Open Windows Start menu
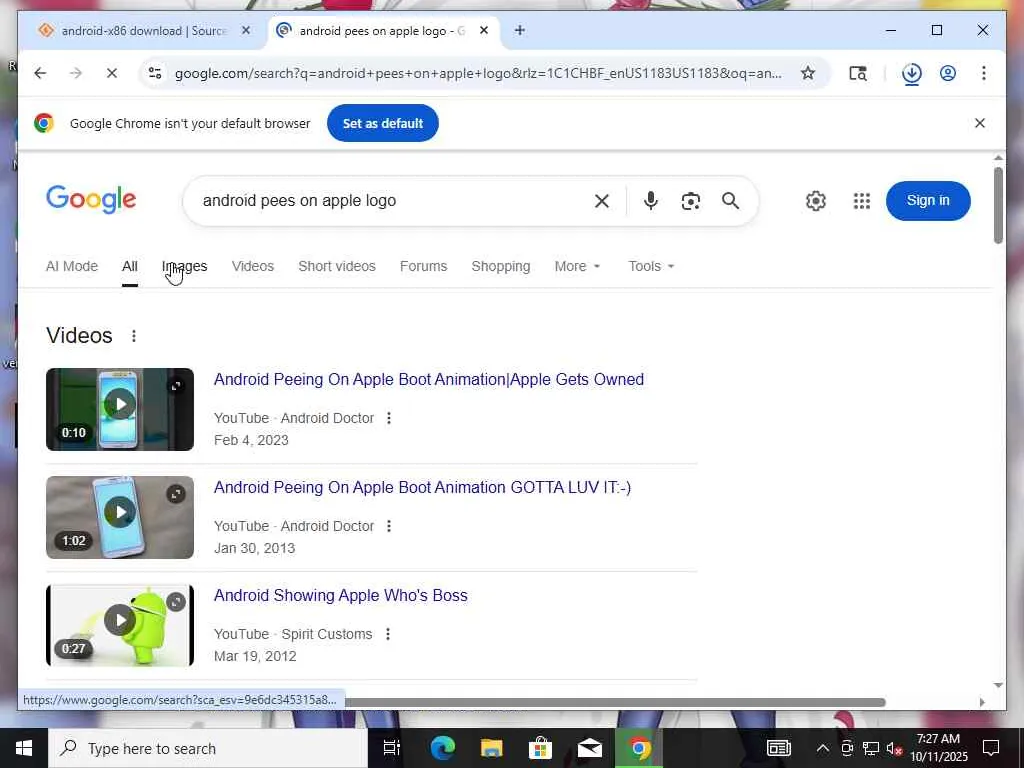The height and width of the screenshot is (768, 1024). point(24,748)
